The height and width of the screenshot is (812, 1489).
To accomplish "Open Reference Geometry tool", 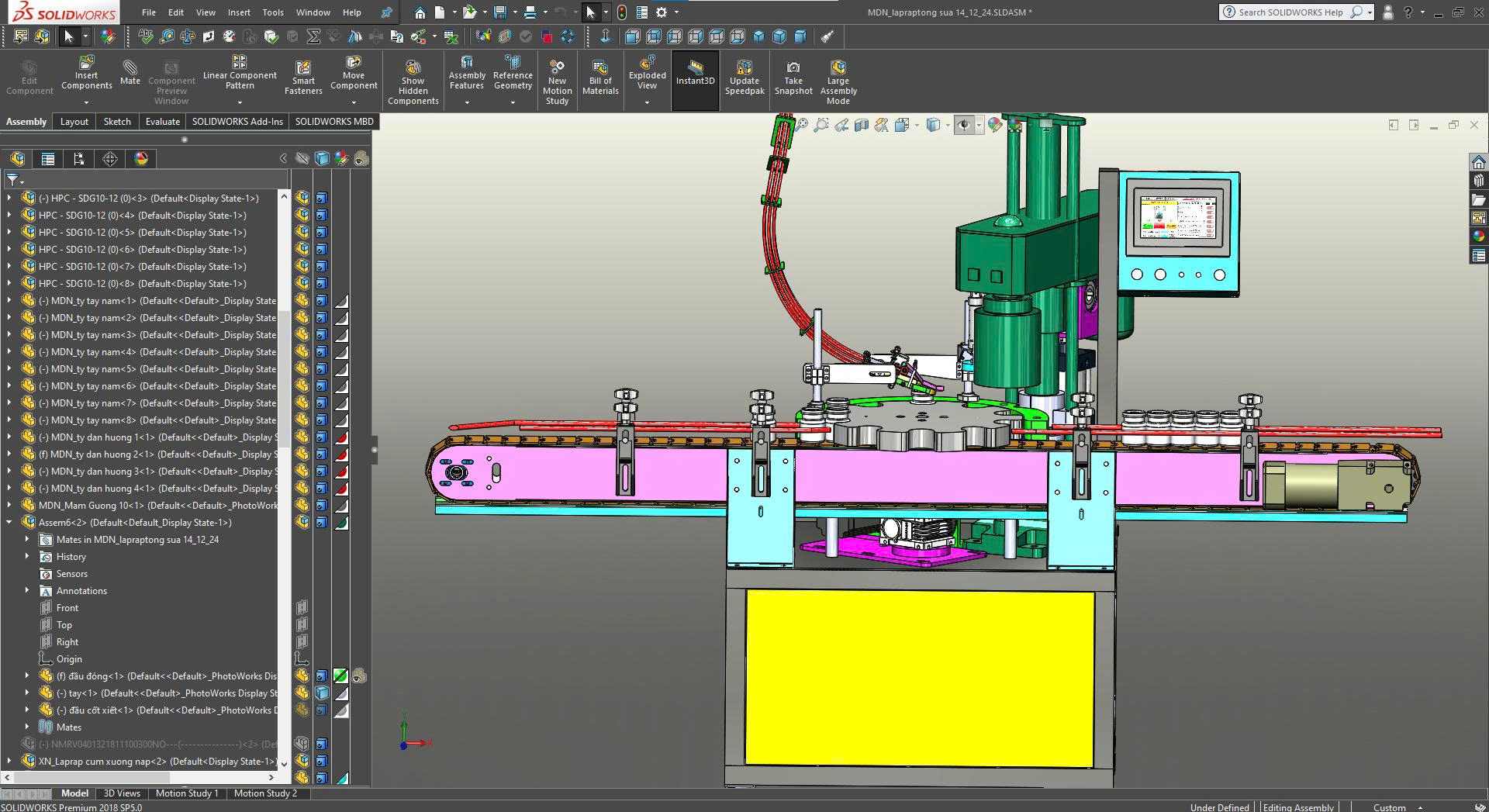I will (513, 74).
